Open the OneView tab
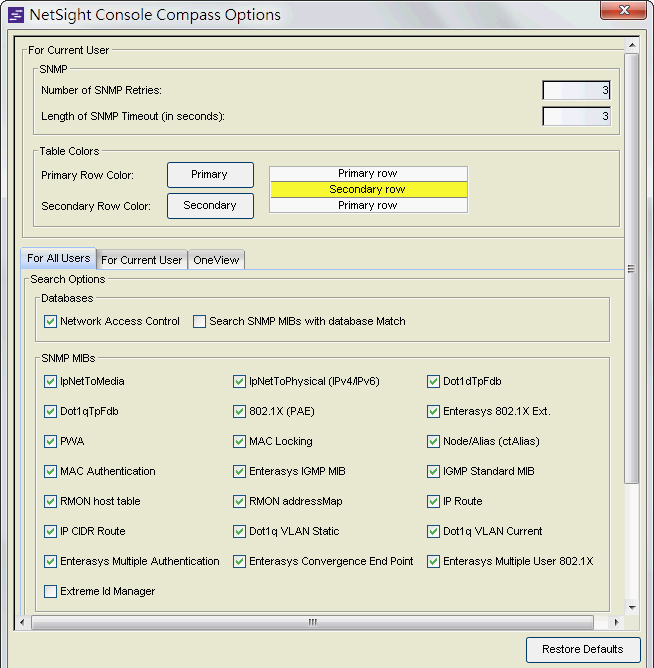Viewport: 654px width, 668px height. [x=216, y=260]
